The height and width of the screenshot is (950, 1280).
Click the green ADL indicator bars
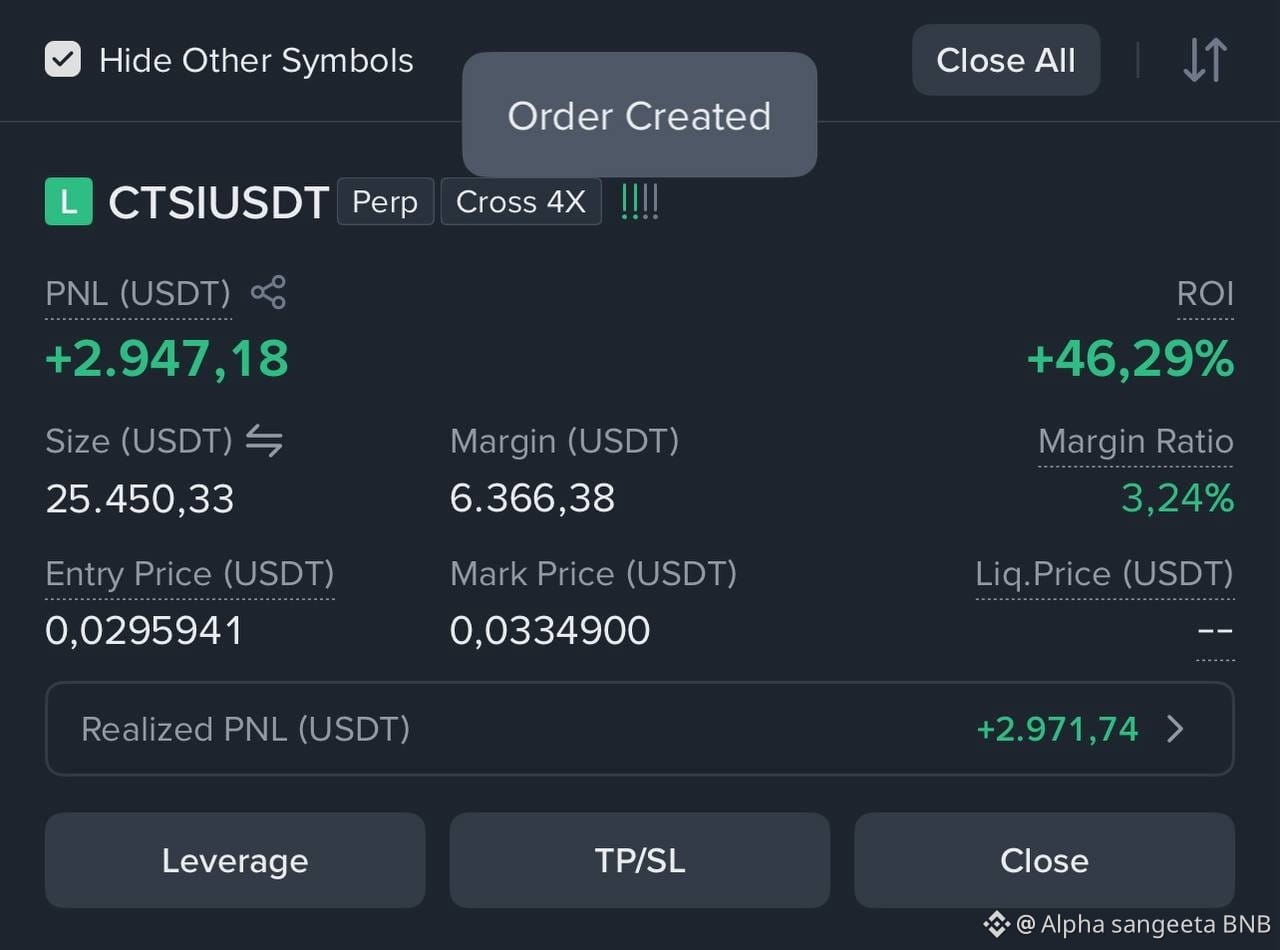640,202
